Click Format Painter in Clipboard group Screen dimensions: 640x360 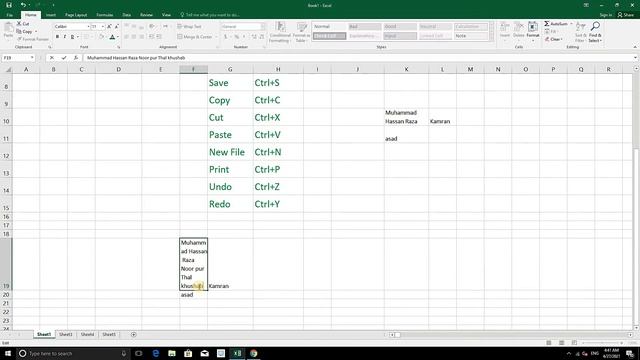[x=33, y=39]
